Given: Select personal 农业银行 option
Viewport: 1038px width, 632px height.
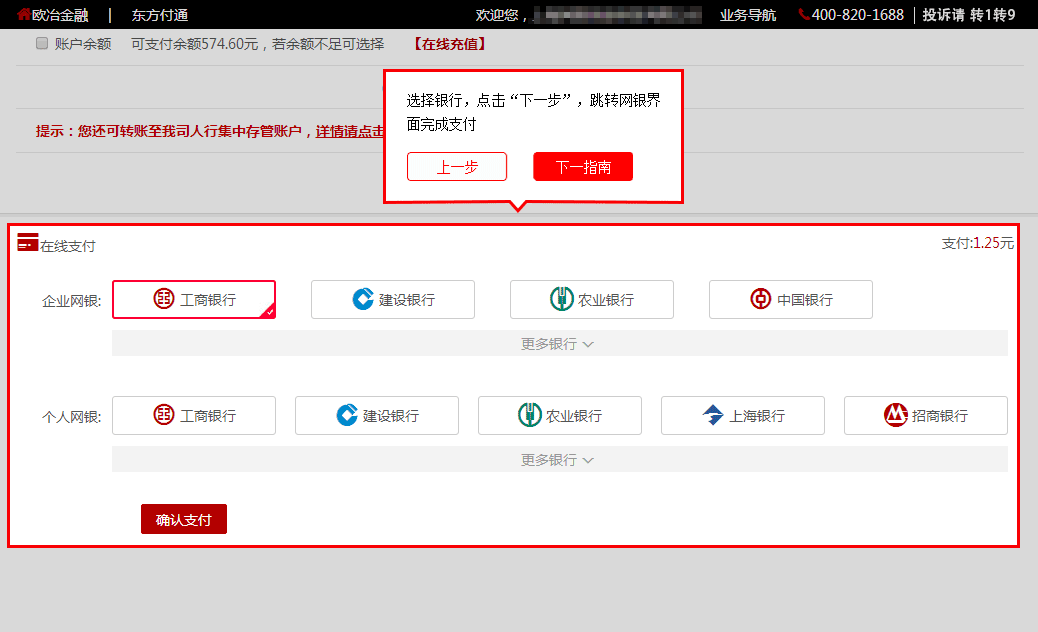Looking at the screenshot, I should [560, 416].
